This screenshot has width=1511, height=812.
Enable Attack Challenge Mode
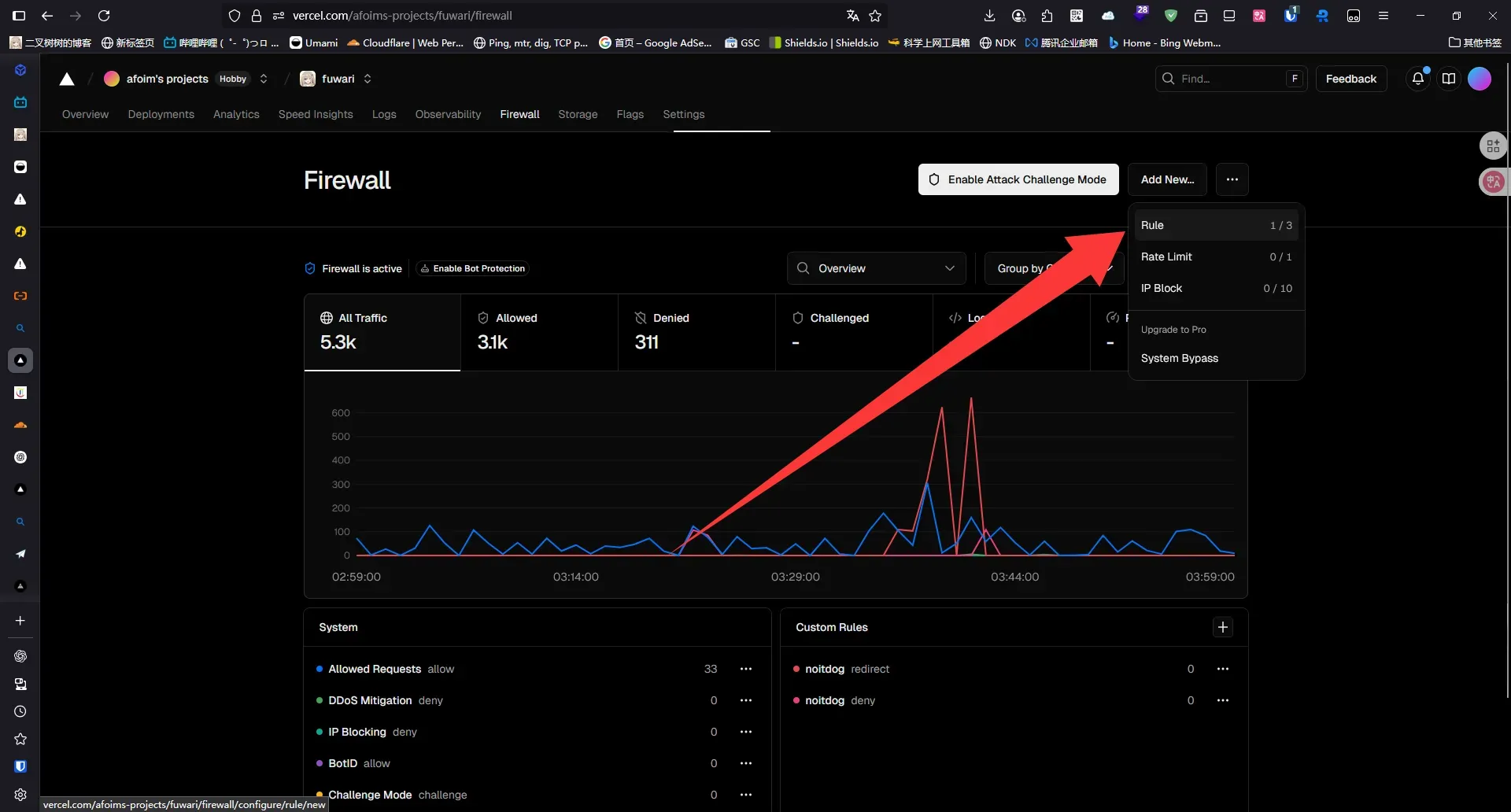(x=1018, y=179)
